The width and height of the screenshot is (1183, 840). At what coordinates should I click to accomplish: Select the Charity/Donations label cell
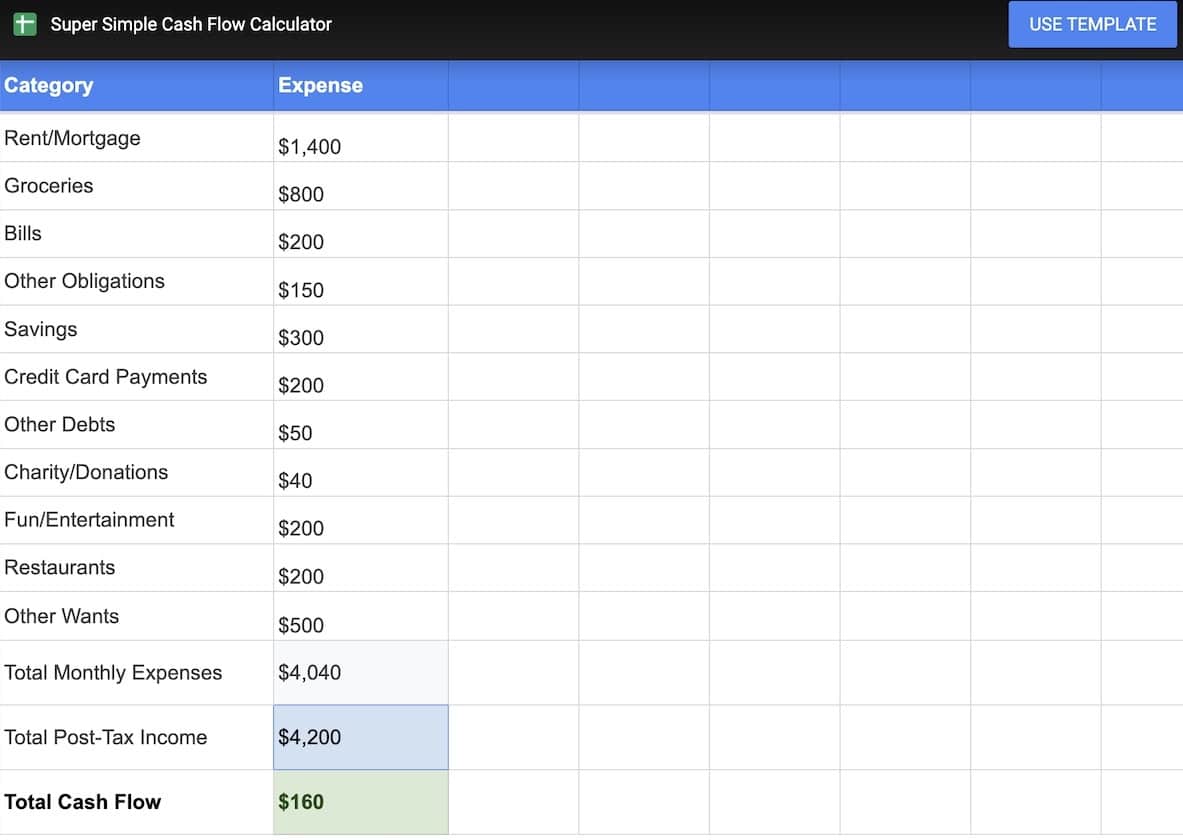coord(137,472)
